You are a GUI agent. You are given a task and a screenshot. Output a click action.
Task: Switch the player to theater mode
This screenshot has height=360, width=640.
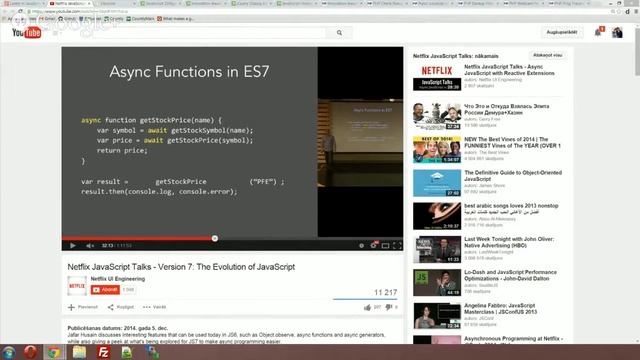[x=385, y=245]
